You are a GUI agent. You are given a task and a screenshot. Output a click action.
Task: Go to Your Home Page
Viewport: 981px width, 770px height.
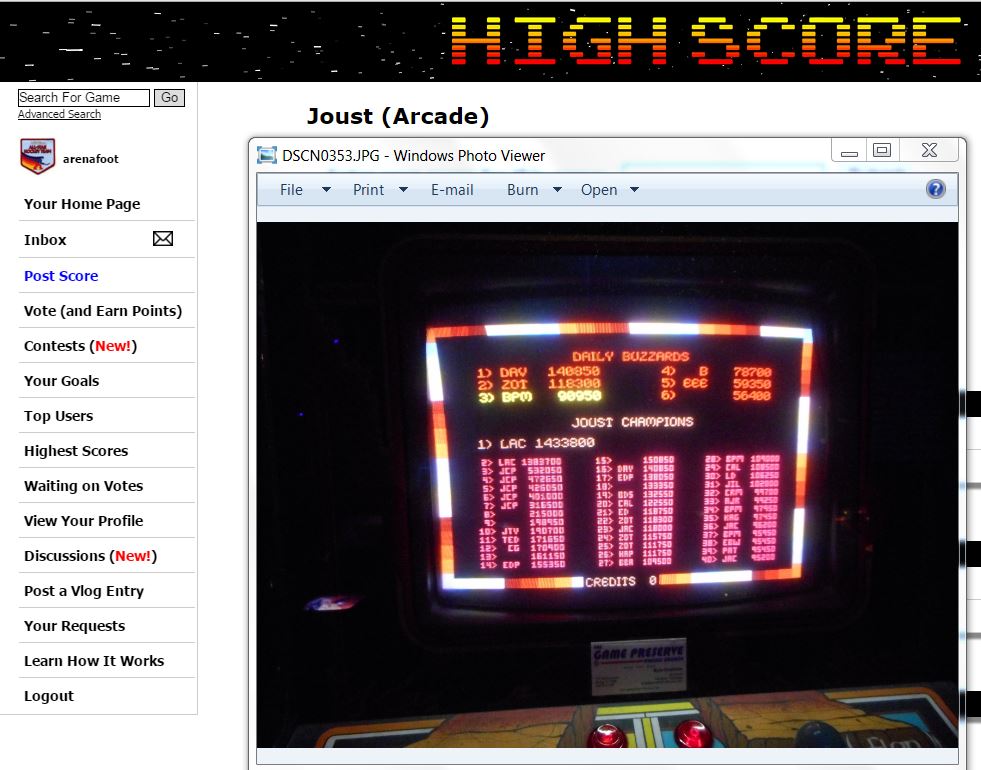point(82,204)
